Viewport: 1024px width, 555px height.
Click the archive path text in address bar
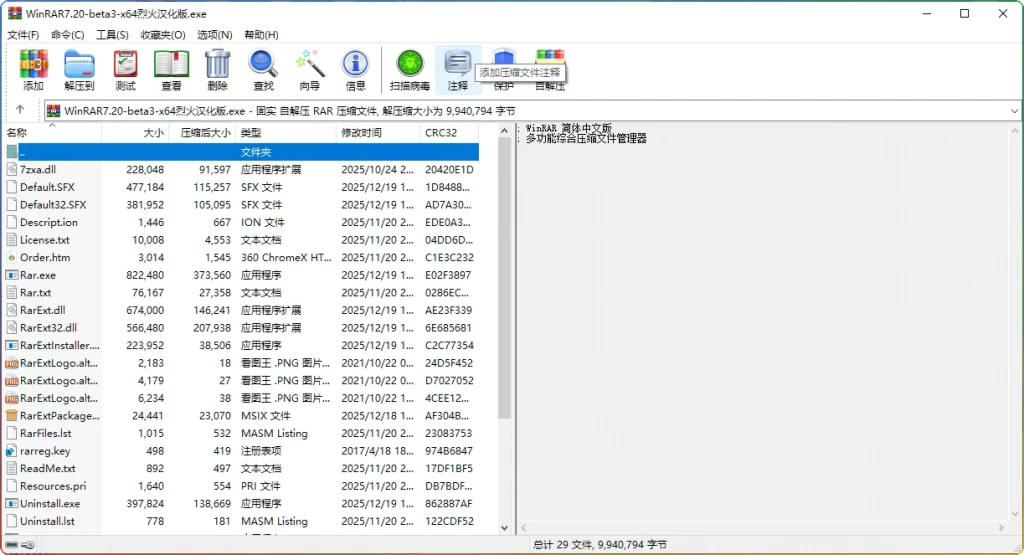(289, 111)
